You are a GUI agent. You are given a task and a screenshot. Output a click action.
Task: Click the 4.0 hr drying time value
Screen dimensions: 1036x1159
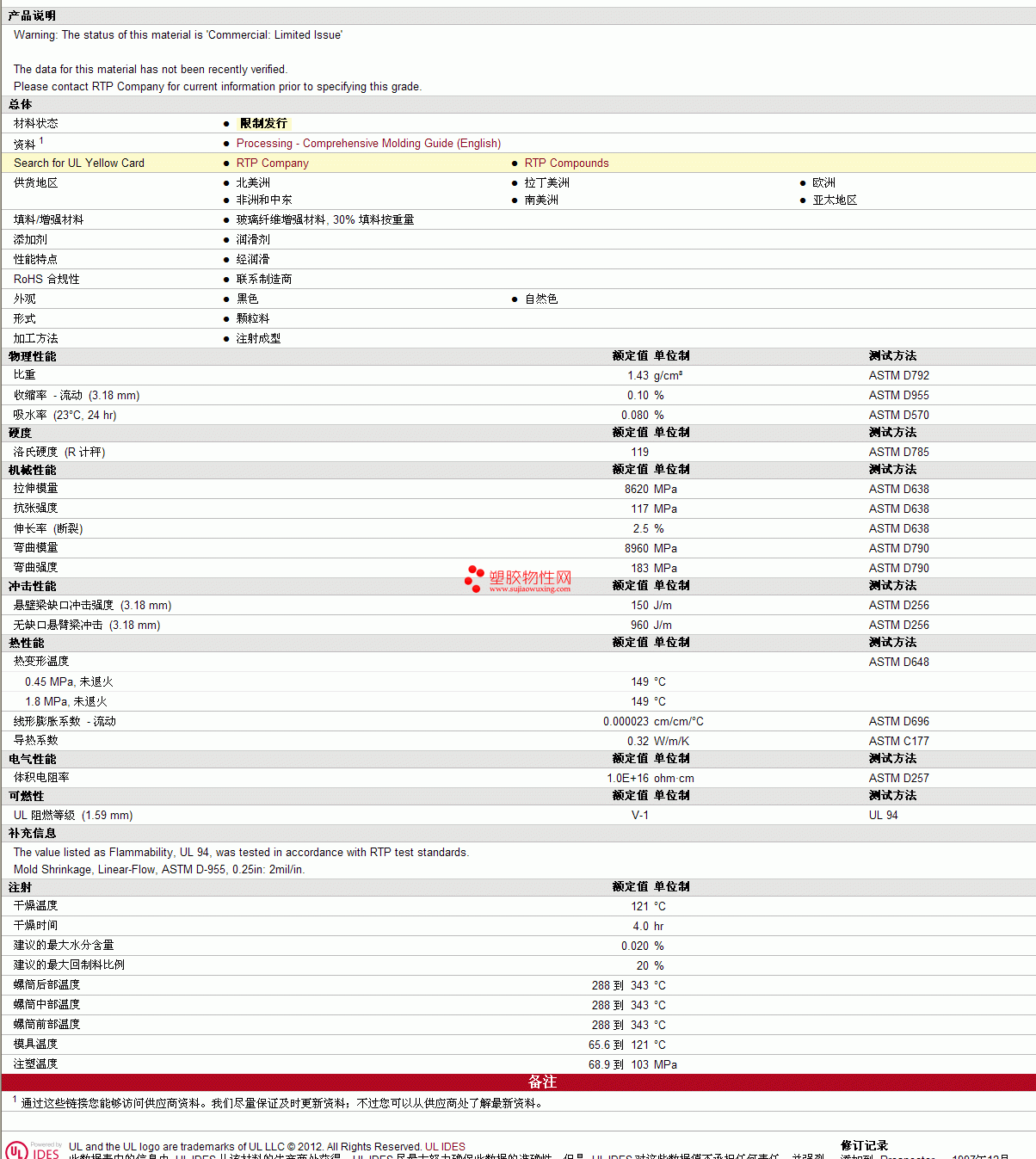[x=648, y=927]
